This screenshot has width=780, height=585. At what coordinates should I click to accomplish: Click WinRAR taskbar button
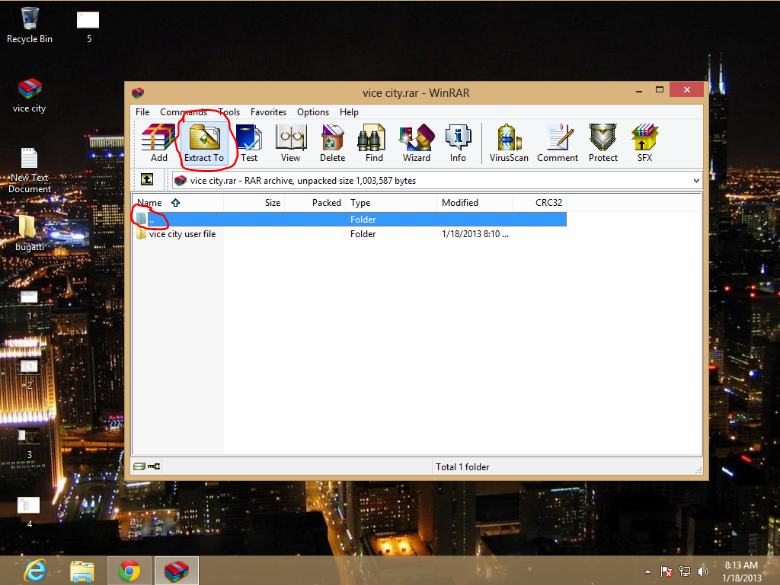[177, 571]
